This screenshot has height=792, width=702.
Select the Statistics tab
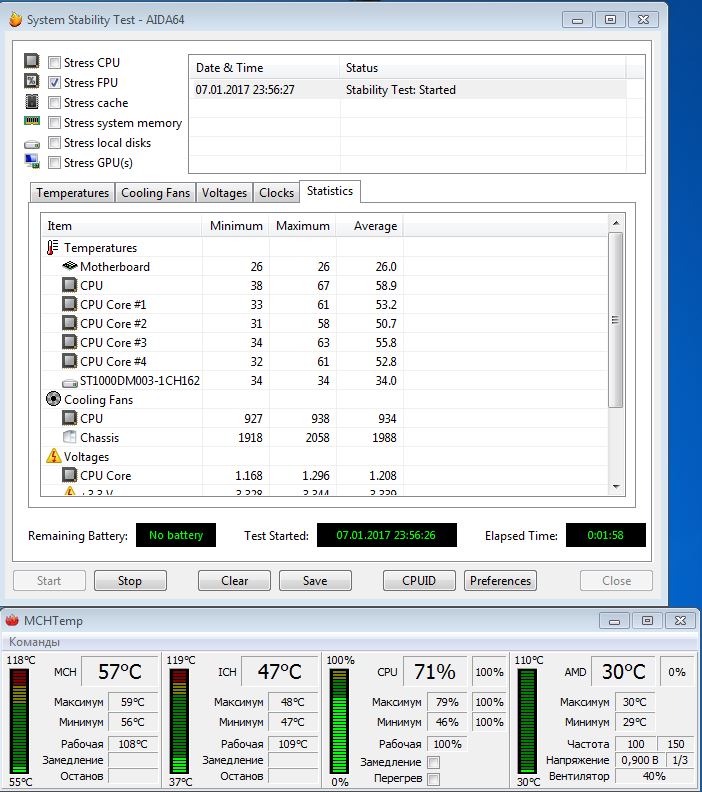(x=330, y=191)
